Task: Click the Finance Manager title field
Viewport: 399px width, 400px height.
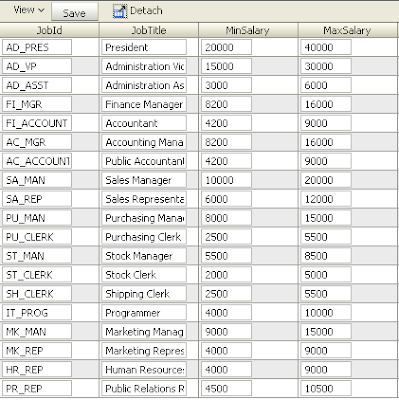Action: tap(144, 104)
